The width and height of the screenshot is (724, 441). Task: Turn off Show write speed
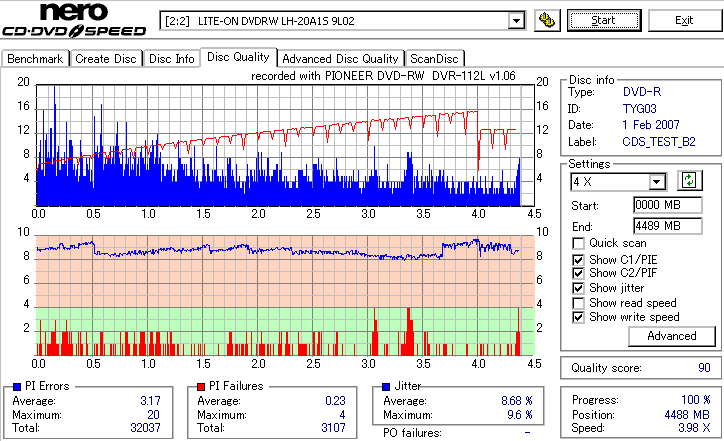click(x=578, y=317)
